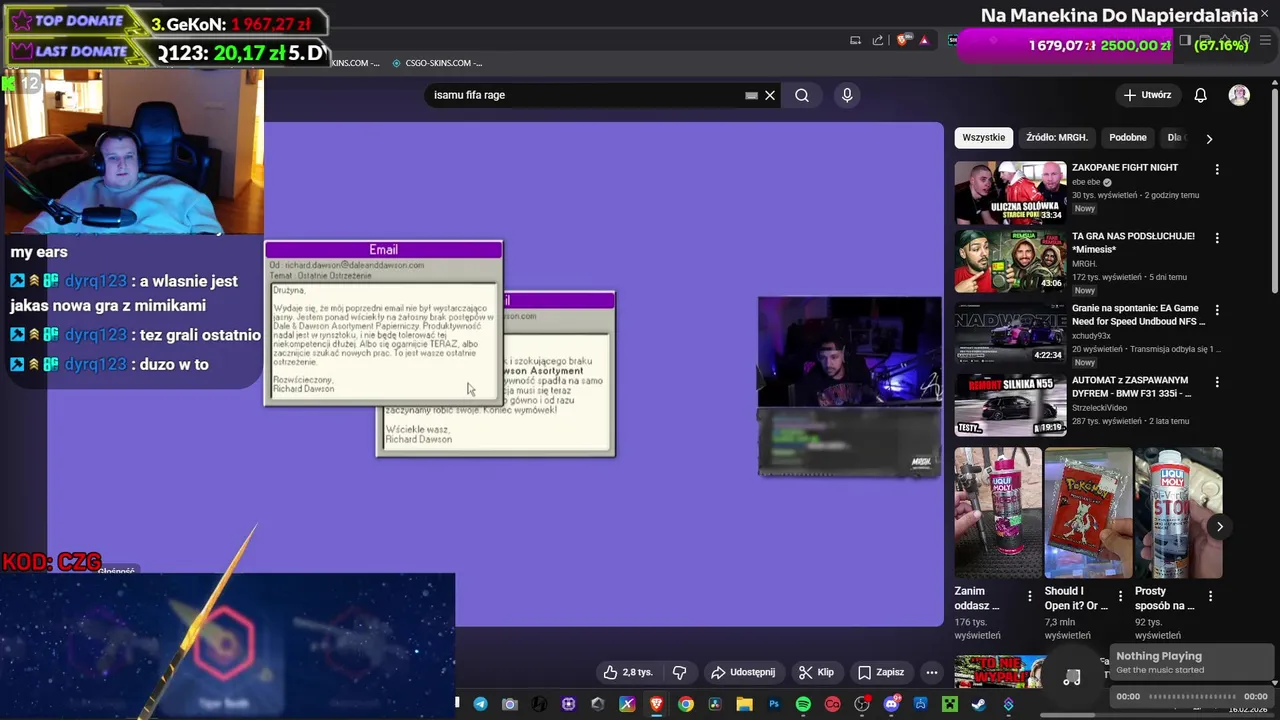
Task: Click the browser share page icon
Action: [x=878, y=40]
